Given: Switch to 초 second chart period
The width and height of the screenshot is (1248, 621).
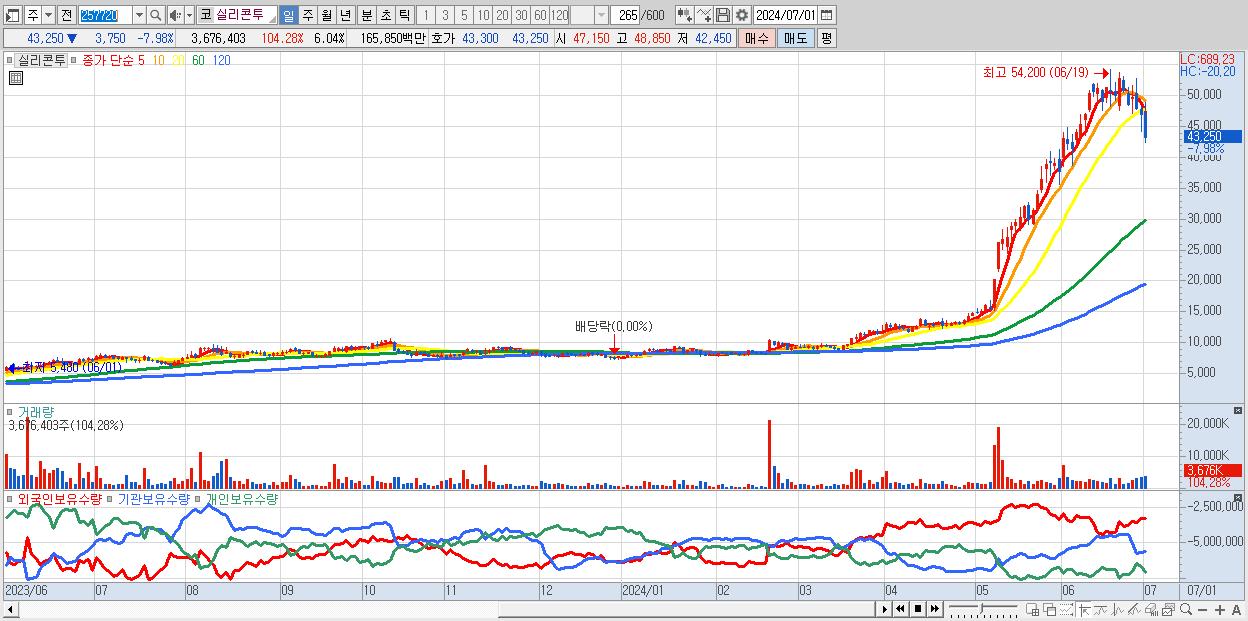Looking at the screenshot, I should click(385, 15).
